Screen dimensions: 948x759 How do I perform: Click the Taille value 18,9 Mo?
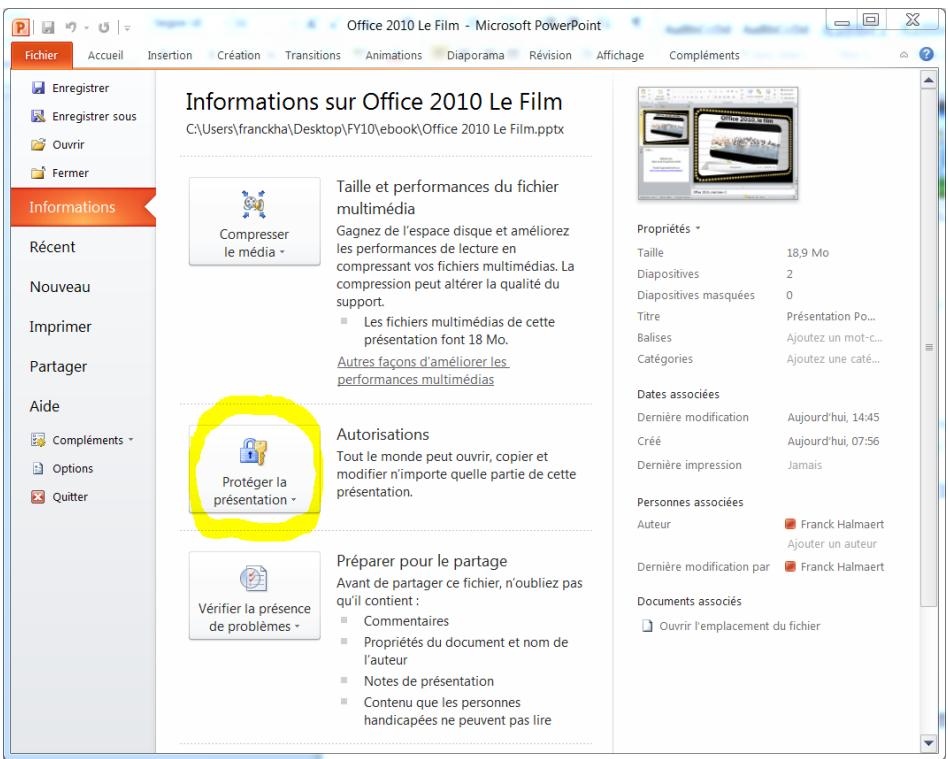(x=808, y=253)
